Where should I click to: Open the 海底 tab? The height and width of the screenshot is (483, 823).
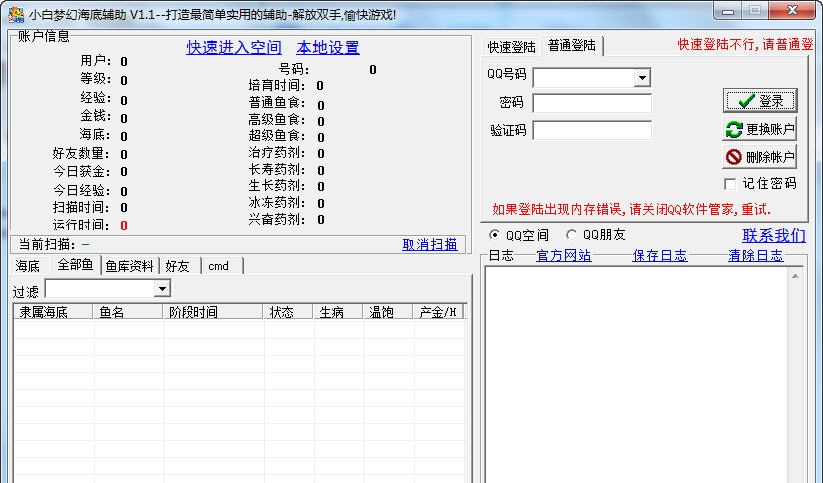pyautogui.click(x=28, y=266)
